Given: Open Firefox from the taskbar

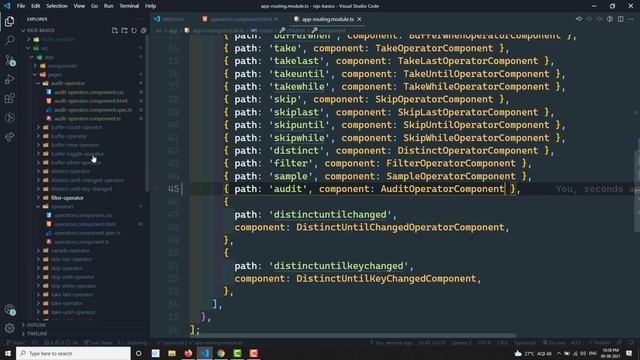Looking at the screenshot, I should coord(188,353).
